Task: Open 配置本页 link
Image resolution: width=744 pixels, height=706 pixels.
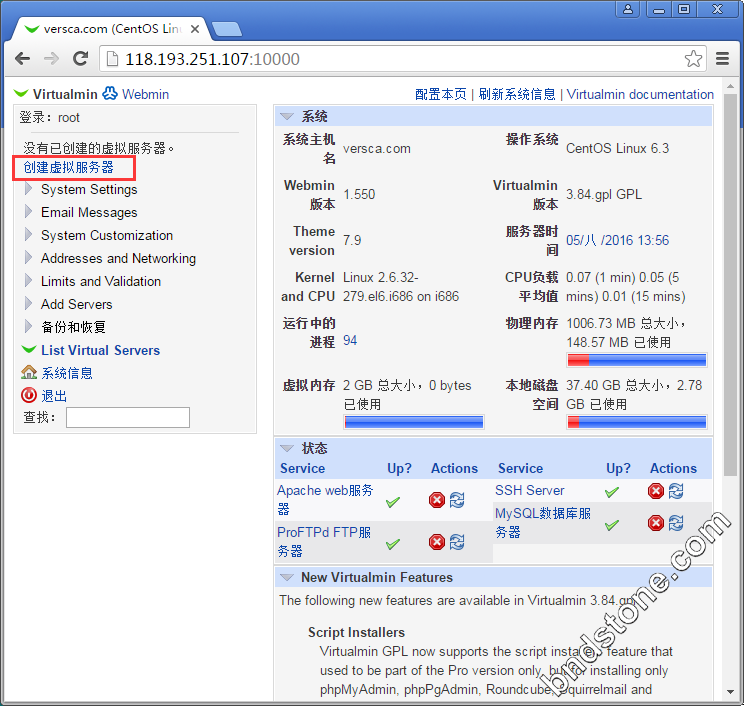Action: [441, 94]
